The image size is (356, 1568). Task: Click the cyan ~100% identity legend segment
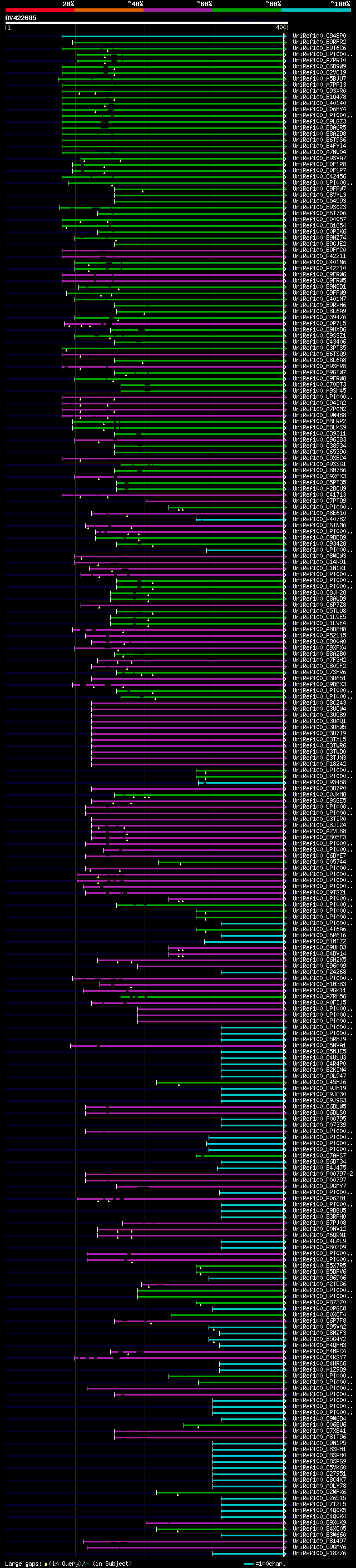pyautogui.click(x=316, y=10)
